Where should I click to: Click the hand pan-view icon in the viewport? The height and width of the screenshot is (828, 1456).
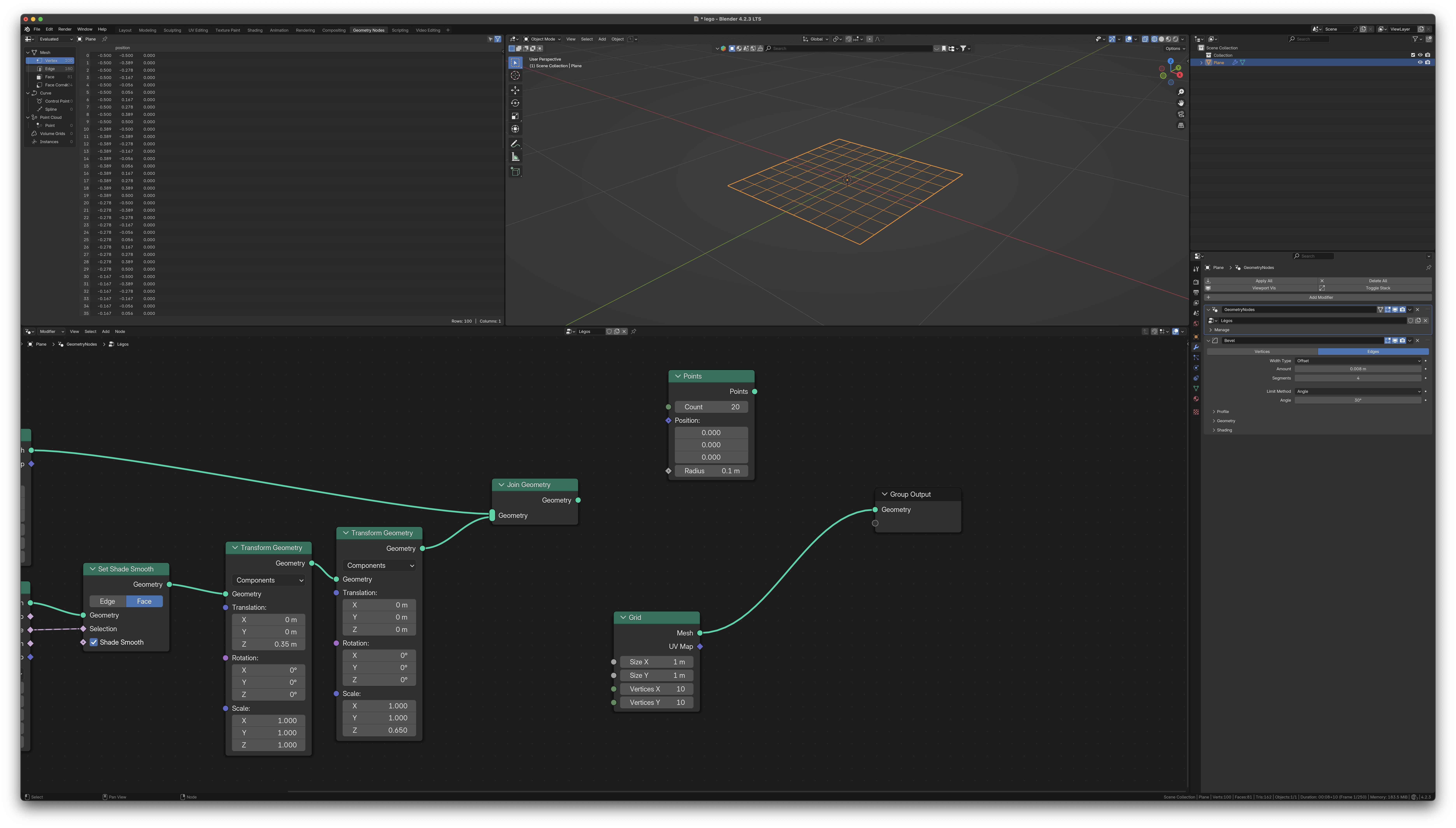(1181, 103)
